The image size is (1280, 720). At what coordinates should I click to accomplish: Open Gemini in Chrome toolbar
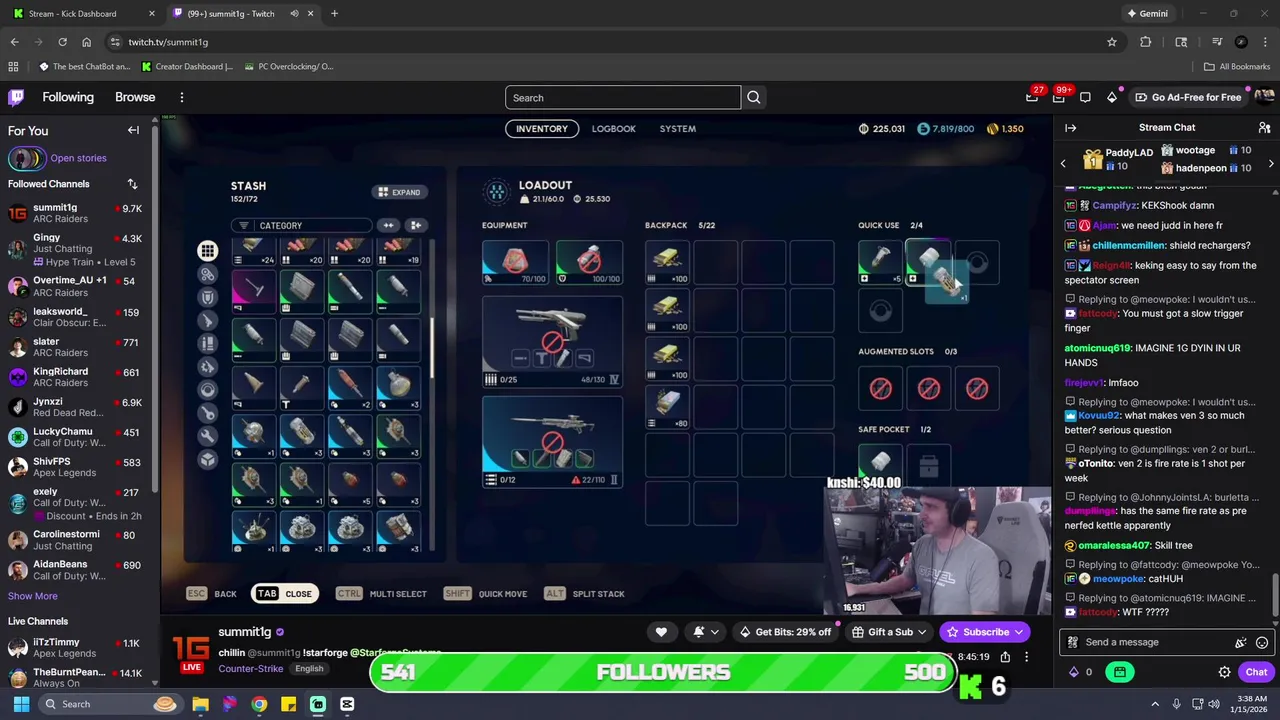[x=1147, y=13]
